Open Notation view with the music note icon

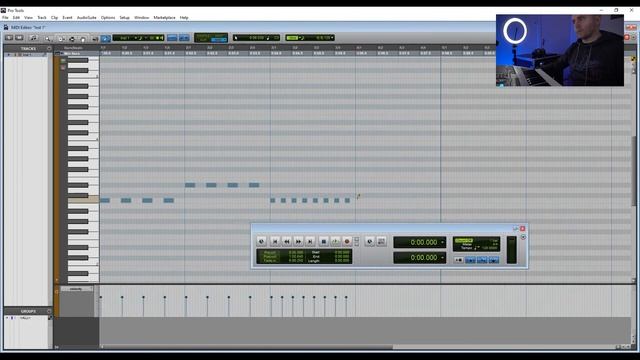point(34,38)
